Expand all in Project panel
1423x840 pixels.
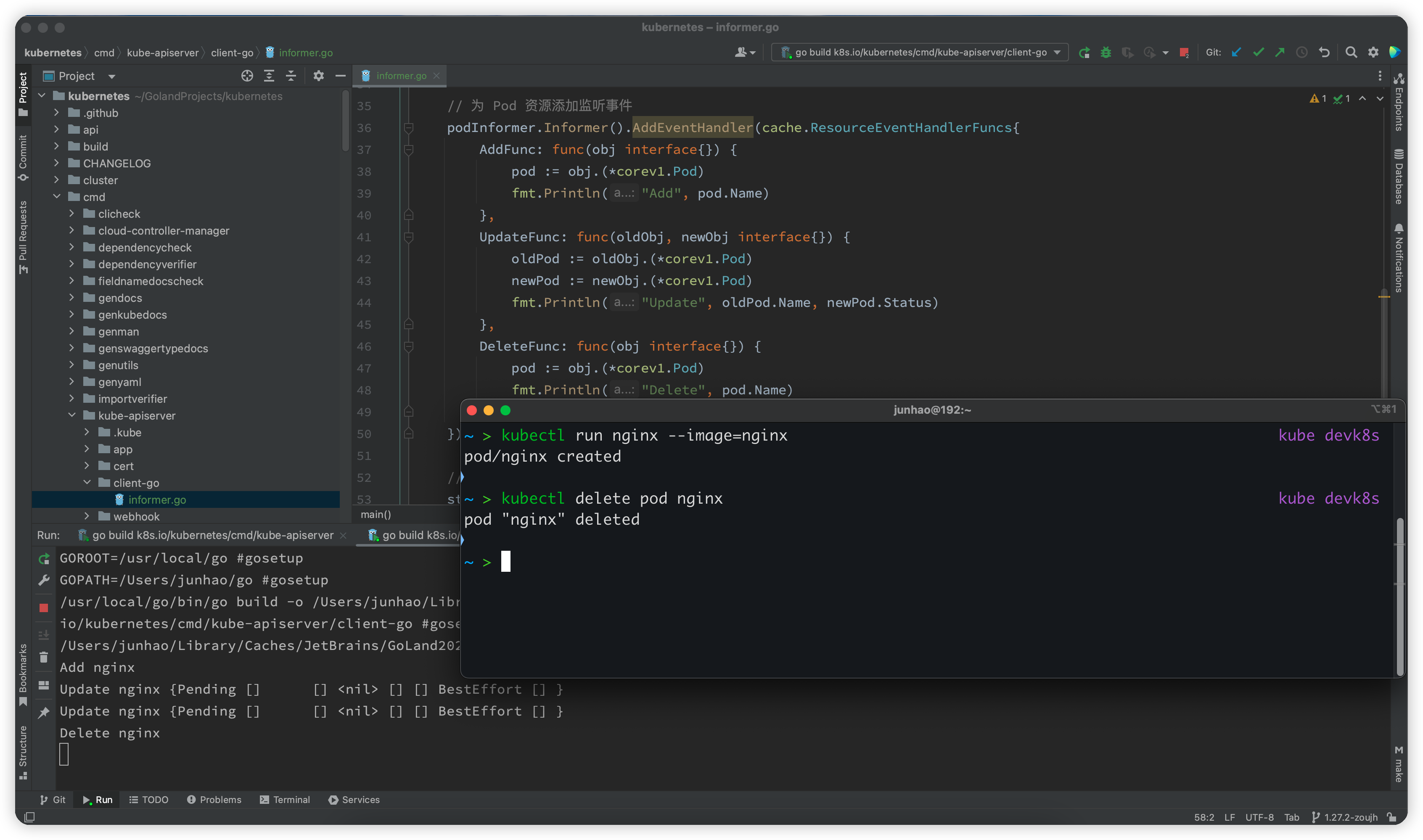pos(269,76)
